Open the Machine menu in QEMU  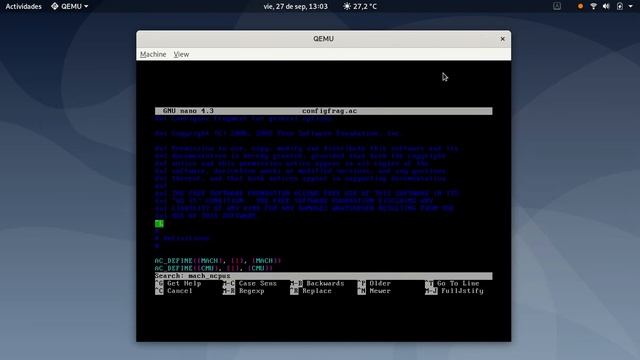(x=153, y=54)
